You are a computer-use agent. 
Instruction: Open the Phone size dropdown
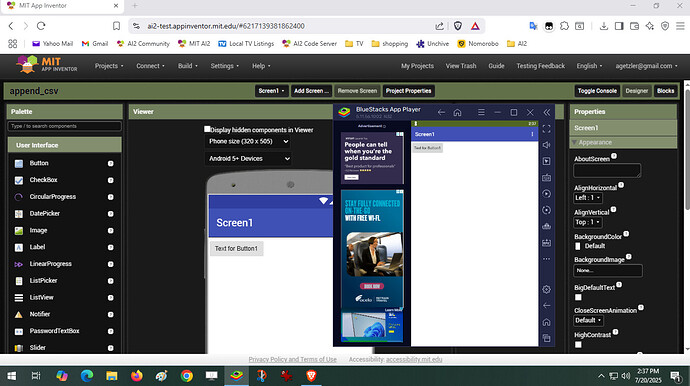pyautogui.click(x=249, y=141)
